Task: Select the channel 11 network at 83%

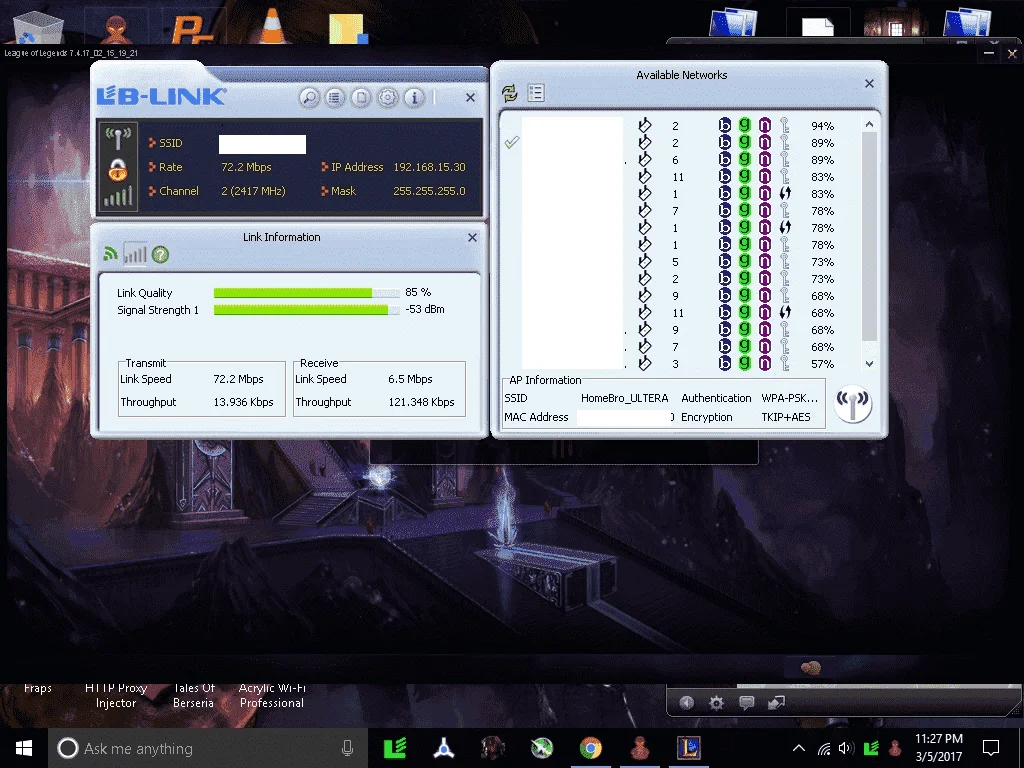Action: [681, 177]
